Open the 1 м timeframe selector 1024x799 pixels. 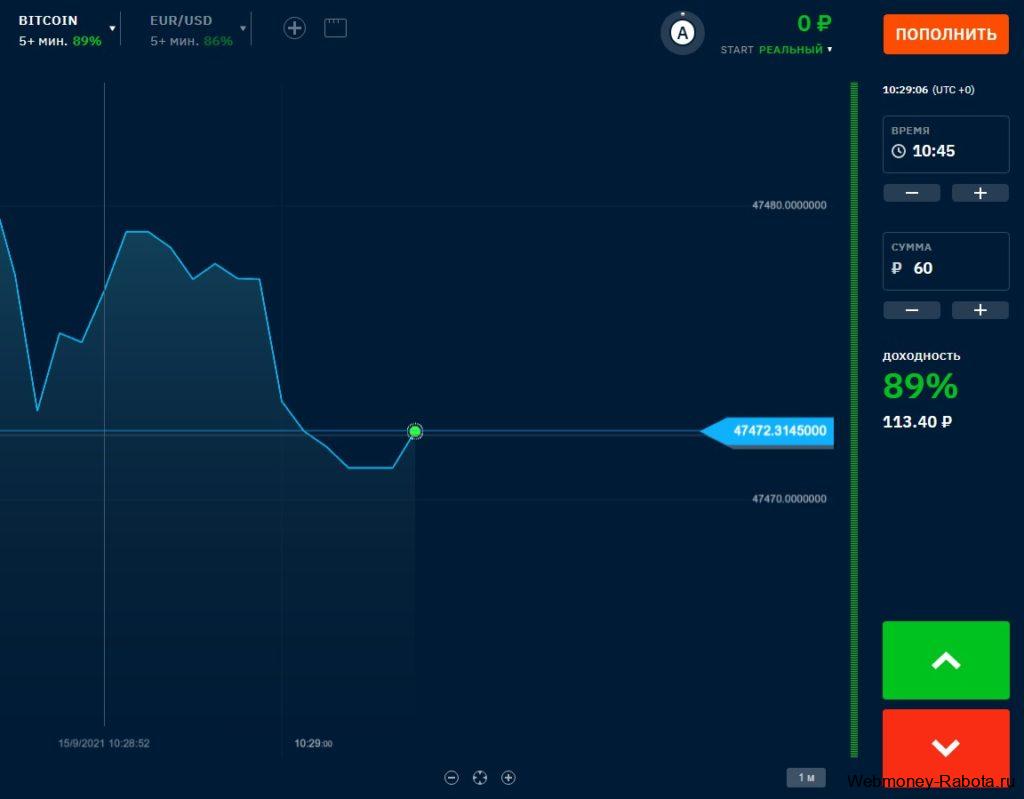click(x=806, y=777)
